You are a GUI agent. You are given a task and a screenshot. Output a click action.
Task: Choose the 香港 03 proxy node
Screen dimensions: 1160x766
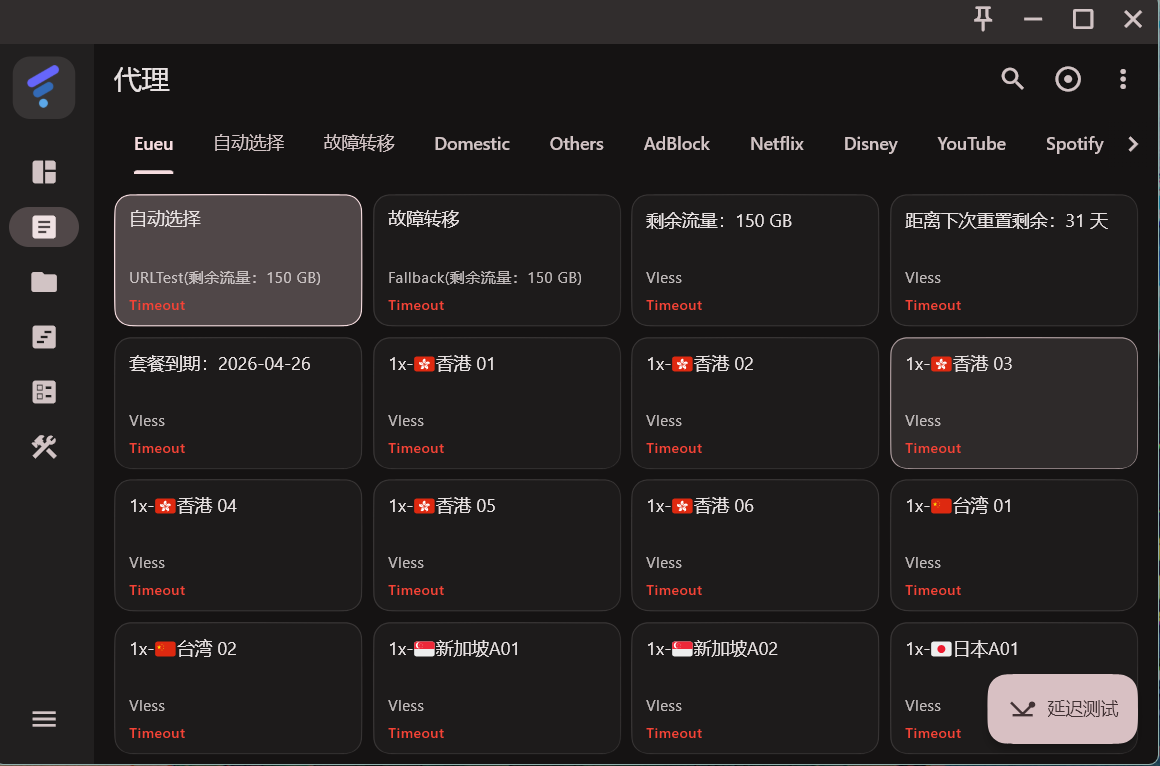point(1013,403)
